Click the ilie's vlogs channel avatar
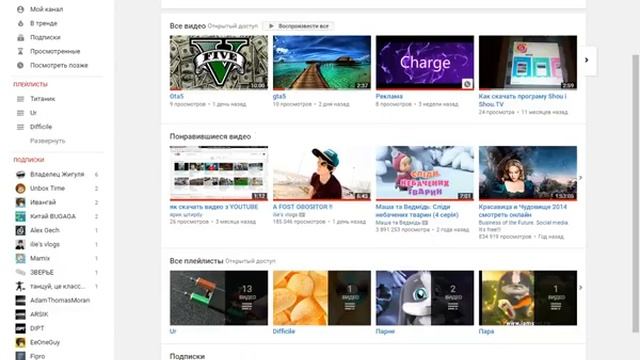This screenshot has height=360, width=640. [x=20, y=244]
